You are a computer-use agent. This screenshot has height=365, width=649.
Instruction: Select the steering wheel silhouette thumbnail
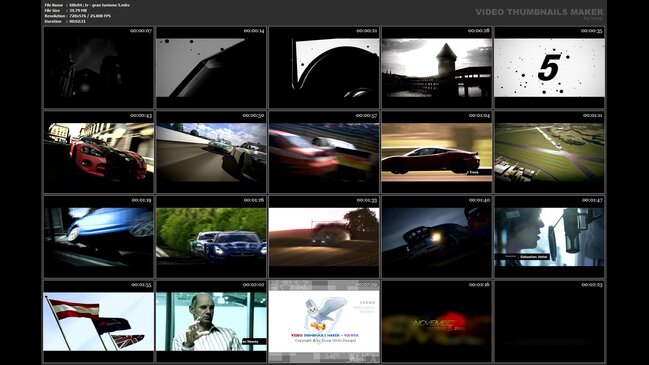point(324,67)
